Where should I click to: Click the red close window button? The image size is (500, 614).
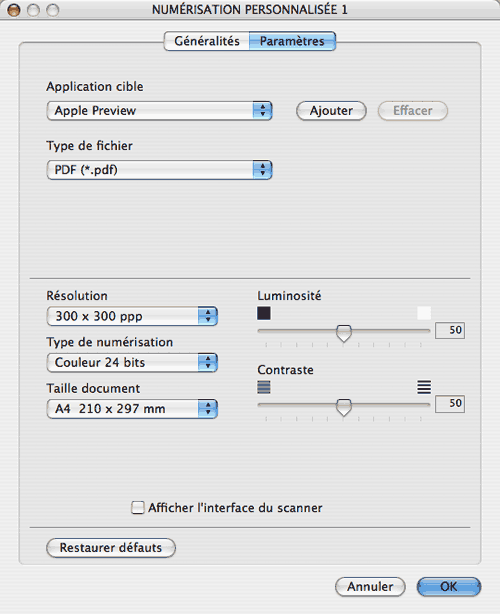(14, 10)
